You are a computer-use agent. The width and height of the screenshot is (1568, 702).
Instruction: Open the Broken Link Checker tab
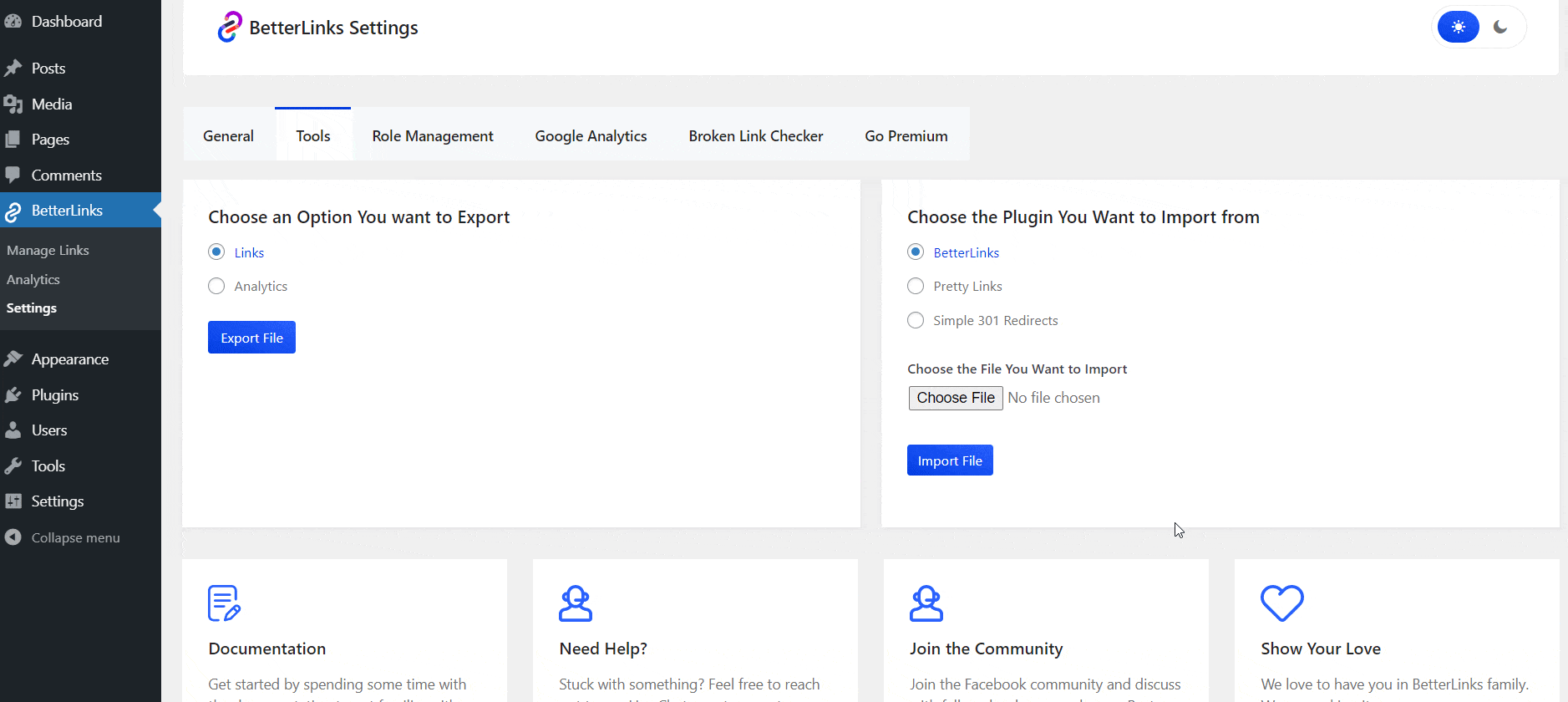click(x=756, y=135)
